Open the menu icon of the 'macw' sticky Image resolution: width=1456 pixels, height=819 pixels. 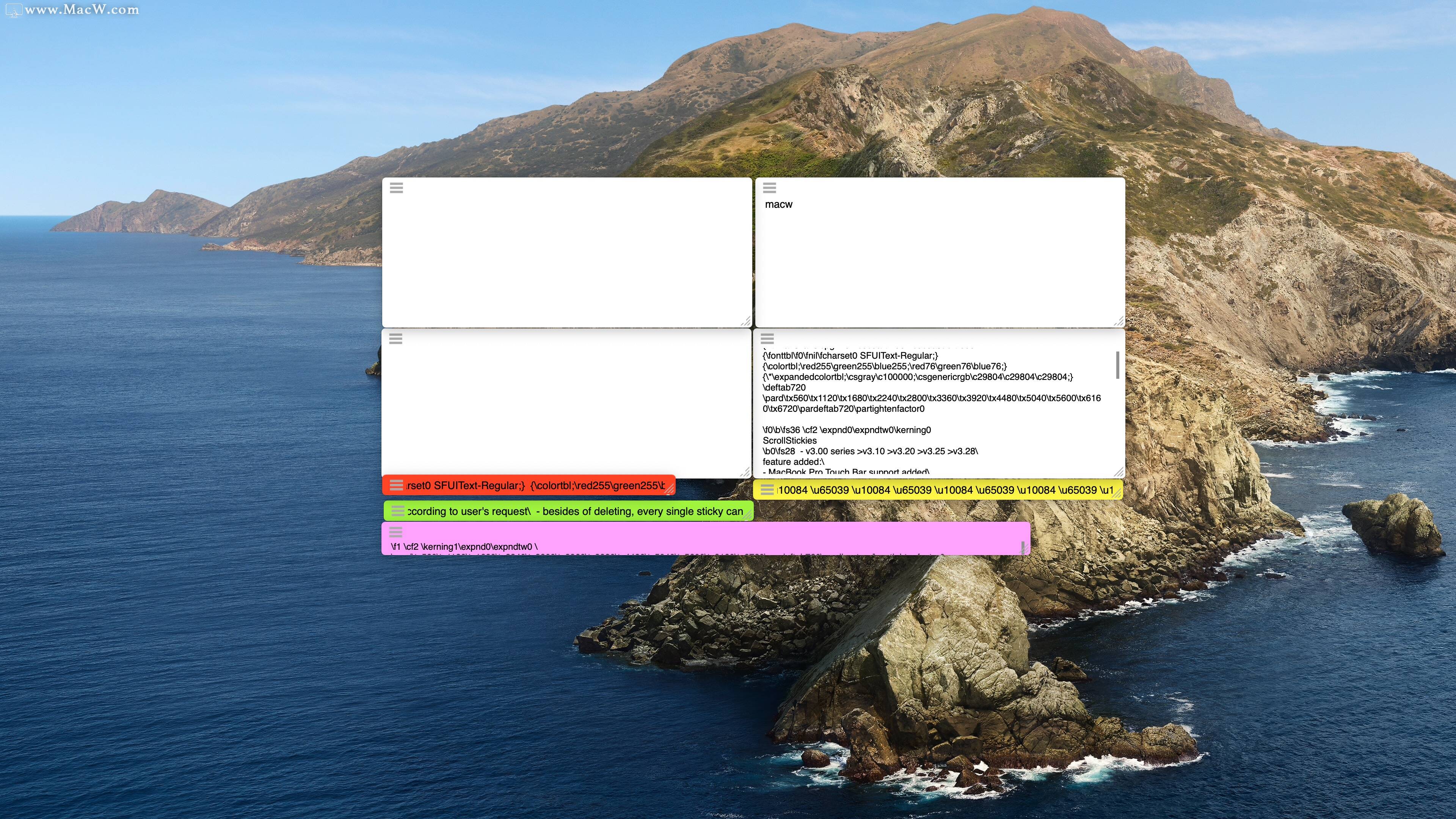pyautogui.click(x=769, y=188)
